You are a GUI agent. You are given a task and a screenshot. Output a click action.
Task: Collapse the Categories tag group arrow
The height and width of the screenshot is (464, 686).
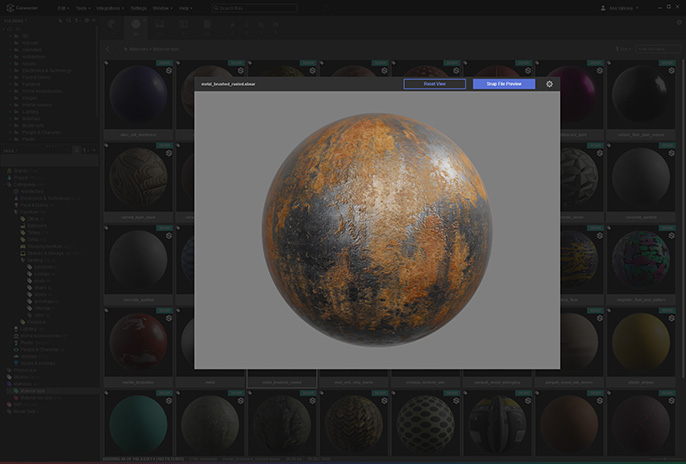tap(5, 185)
